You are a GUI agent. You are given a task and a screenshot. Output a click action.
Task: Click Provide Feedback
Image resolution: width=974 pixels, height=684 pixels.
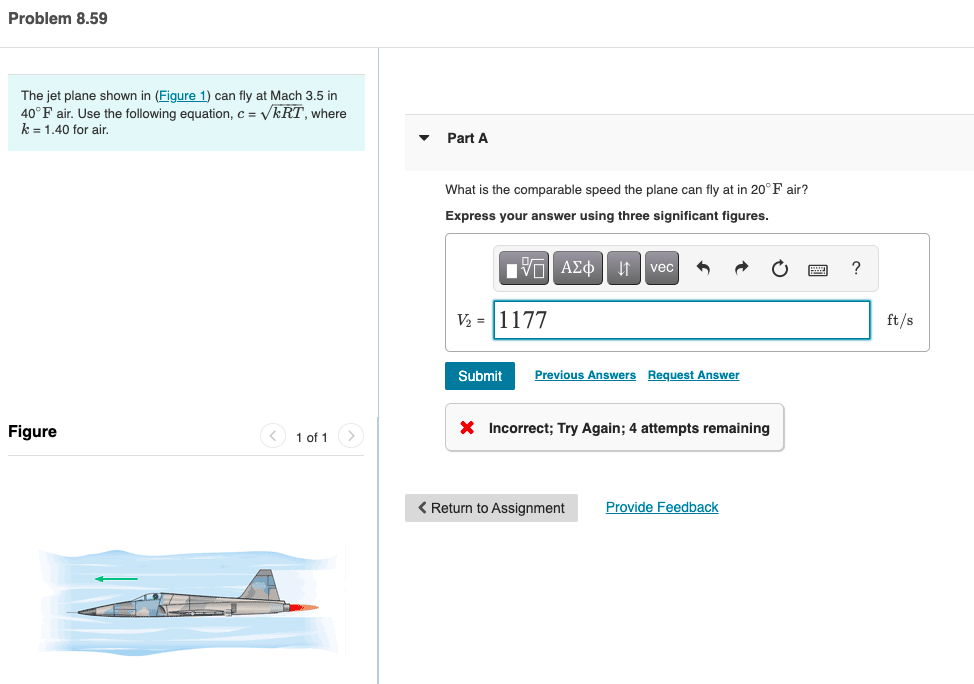(x=661, y=507)
